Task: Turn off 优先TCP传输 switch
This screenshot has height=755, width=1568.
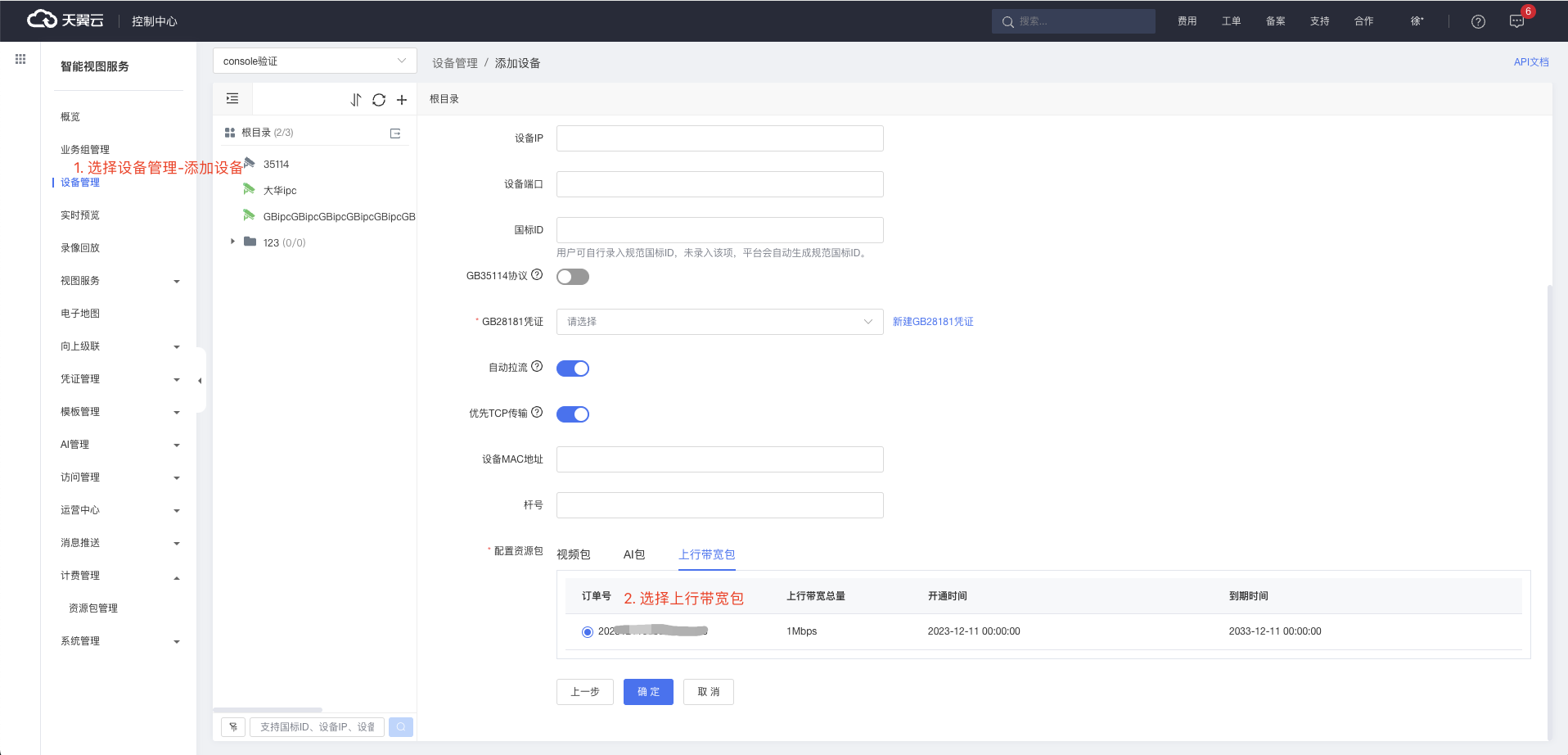Action: click(573, 414)
